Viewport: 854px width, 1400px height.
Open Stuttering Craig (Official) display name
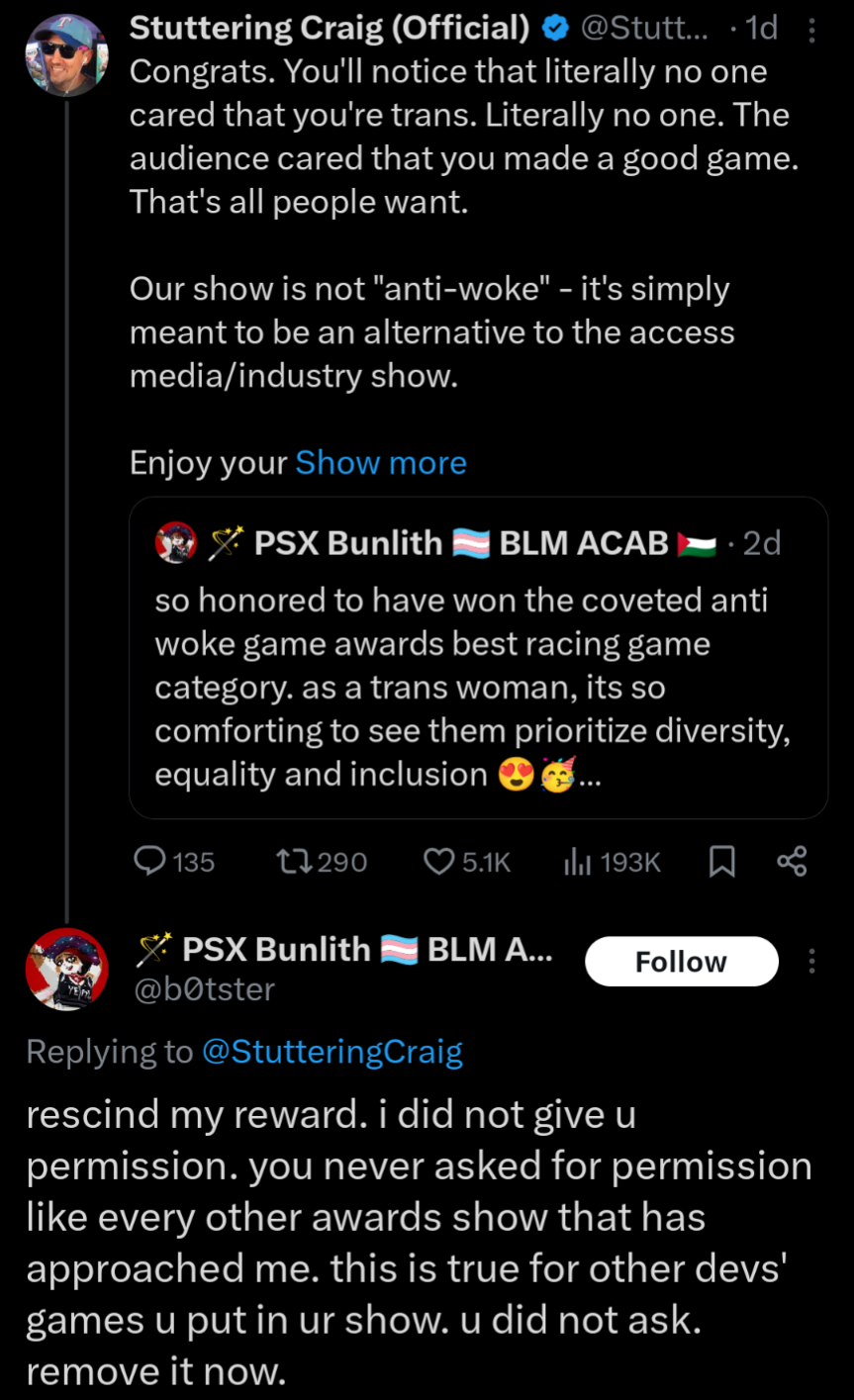[331, 29]
